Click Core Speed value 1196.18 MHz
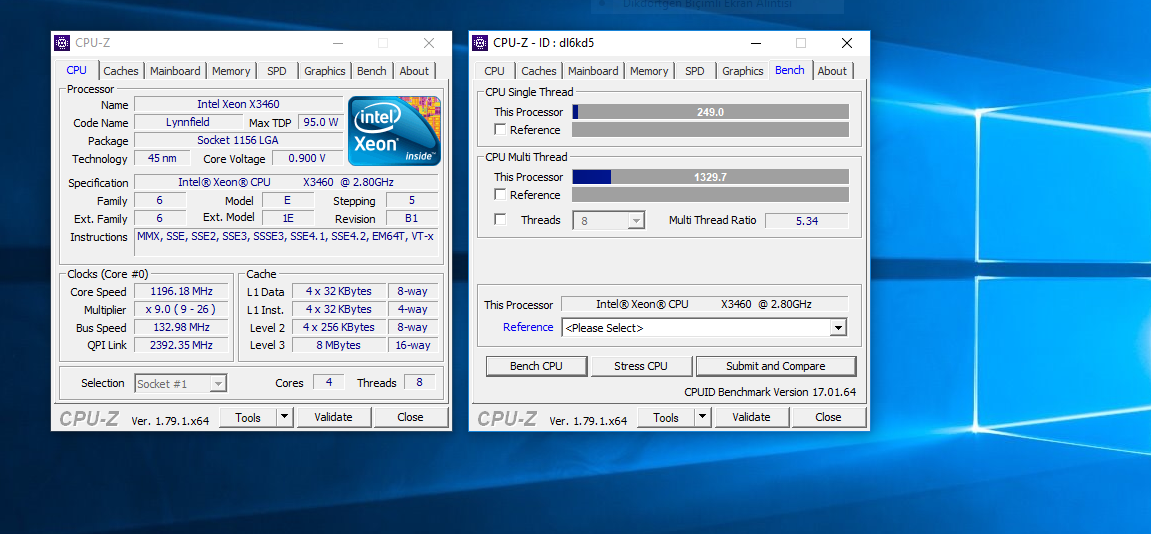Screen dimensions: 1151x534 coord(181,292)
